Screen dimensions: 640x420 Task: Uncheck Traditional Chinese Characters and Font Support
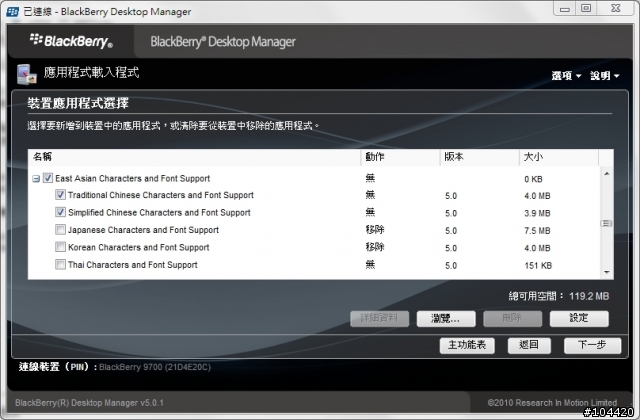pos(60,195)
